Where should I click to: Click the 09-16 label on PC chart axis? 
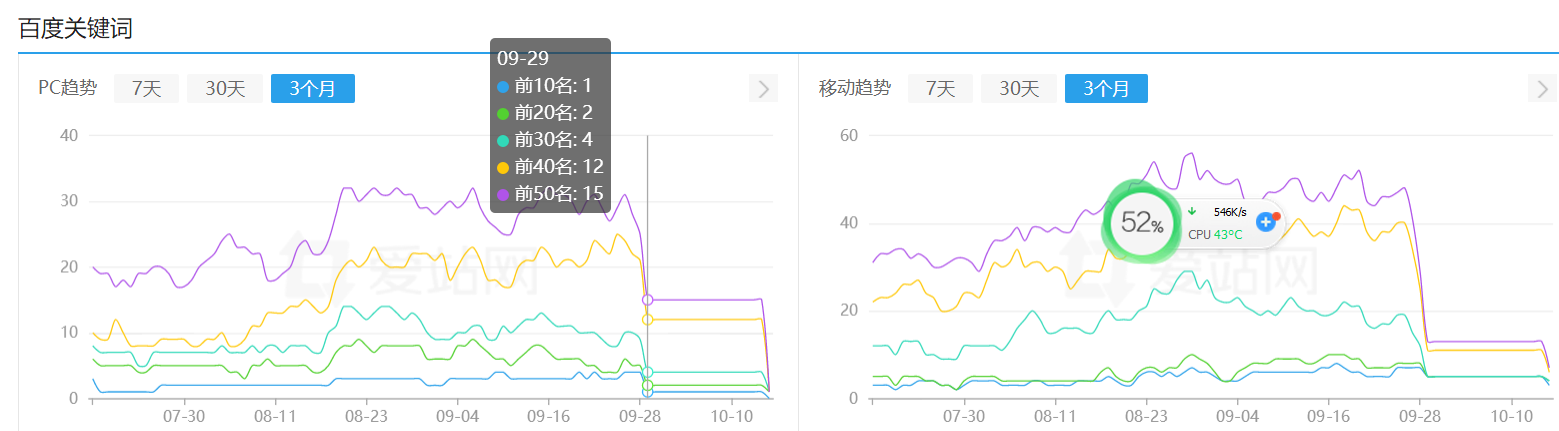point(549,415)
